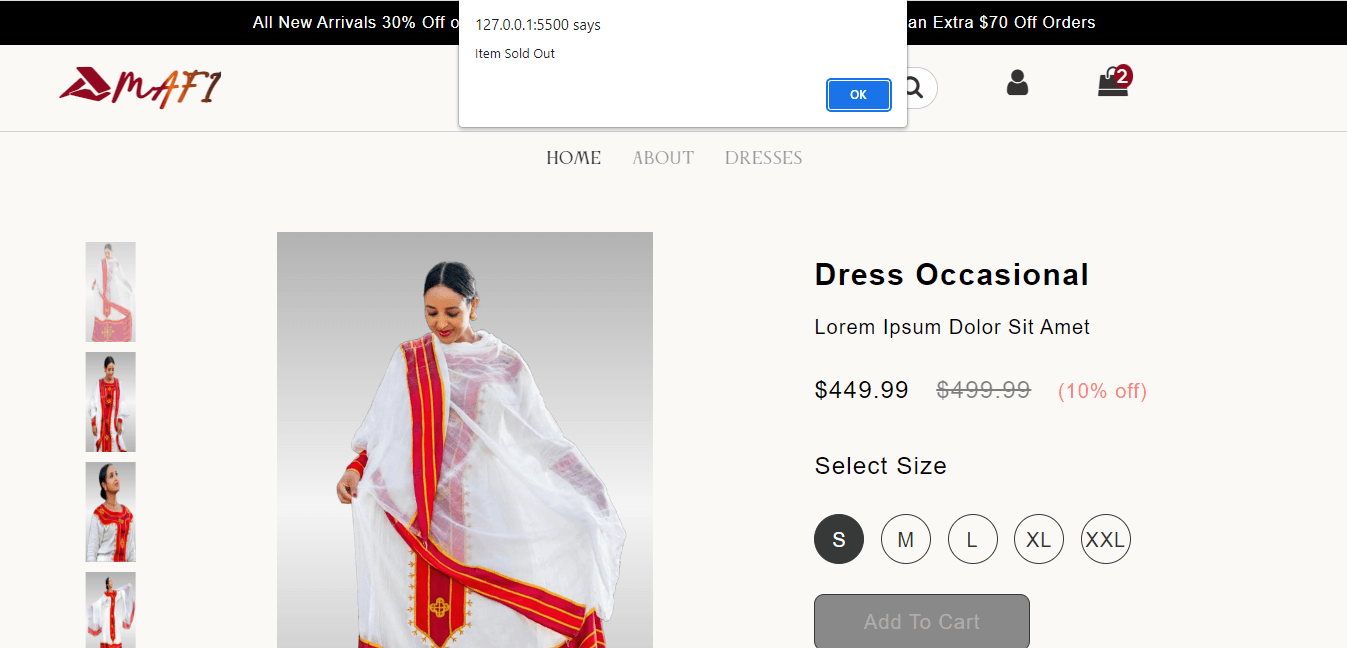Click OK on the Item Sold Out alert

pyautogui.click(x=858, y=95)
